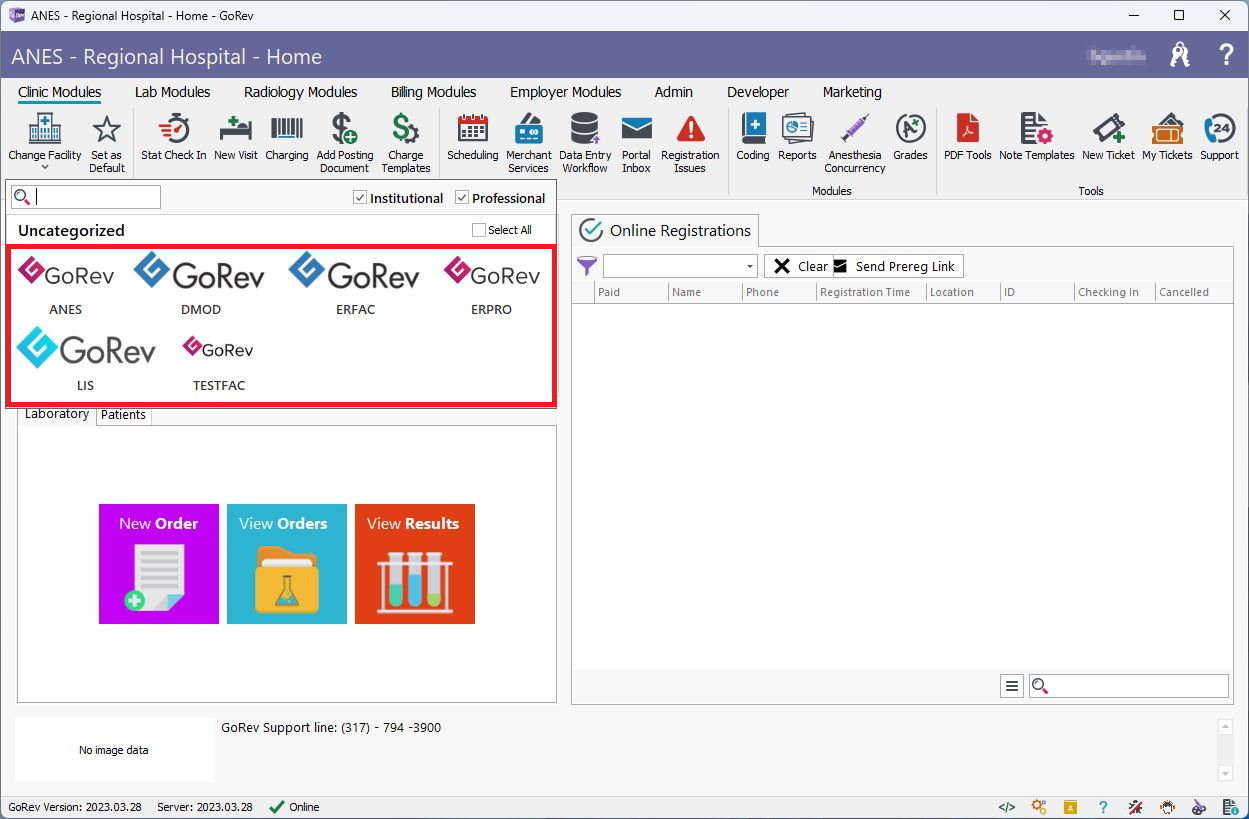Click the New Order tile
The width and height of the screenshot is (1249, 819).
[x=159, y=564]
